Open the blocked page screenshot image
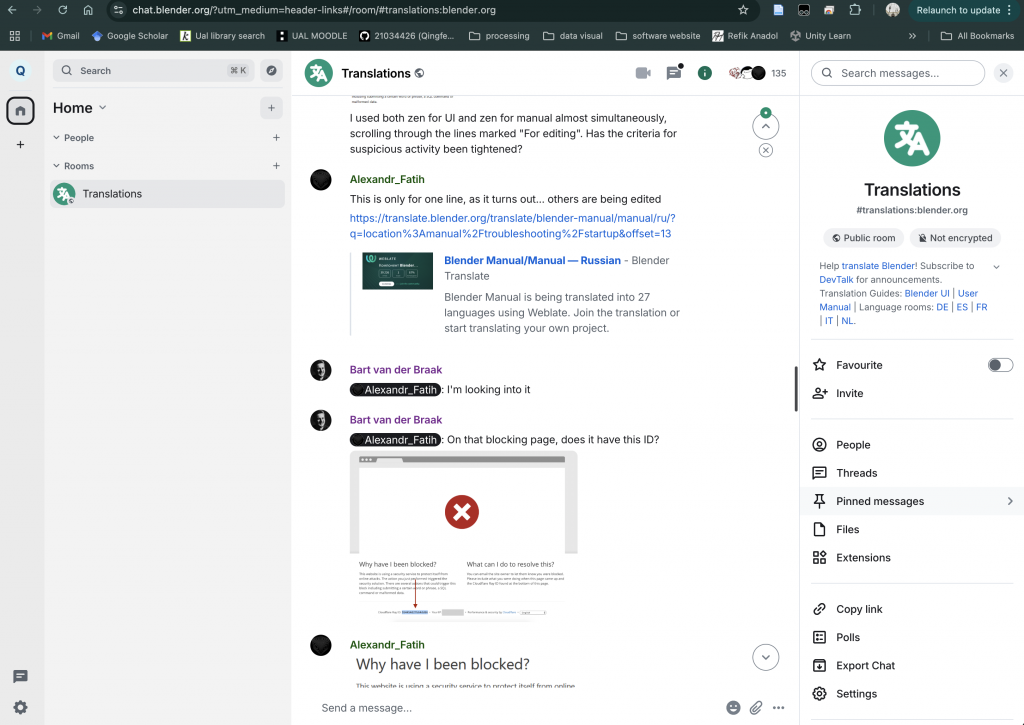The width and height of the screenshot is (1024, 725). pyautogui.click(x=464, y=536)
